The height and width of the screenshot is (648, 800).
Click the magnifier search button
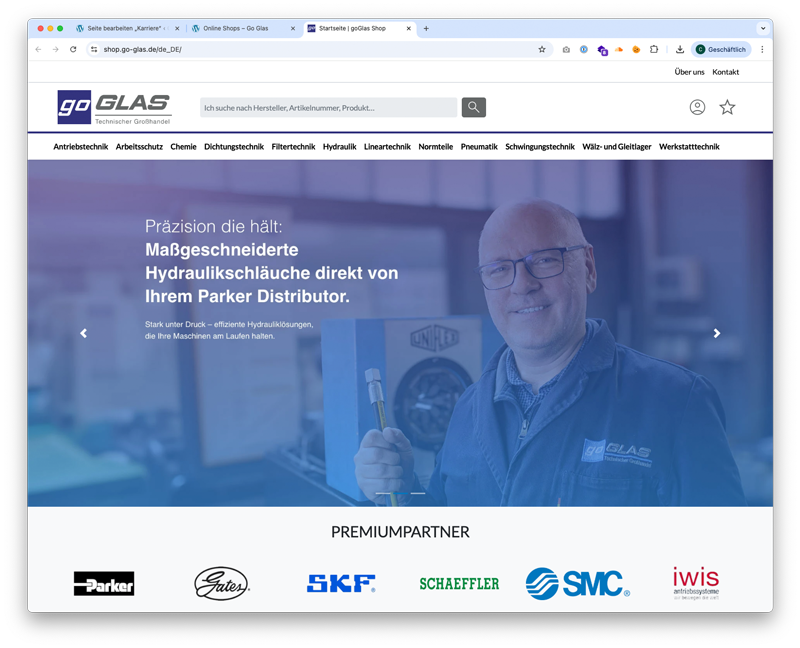[473, 107]
